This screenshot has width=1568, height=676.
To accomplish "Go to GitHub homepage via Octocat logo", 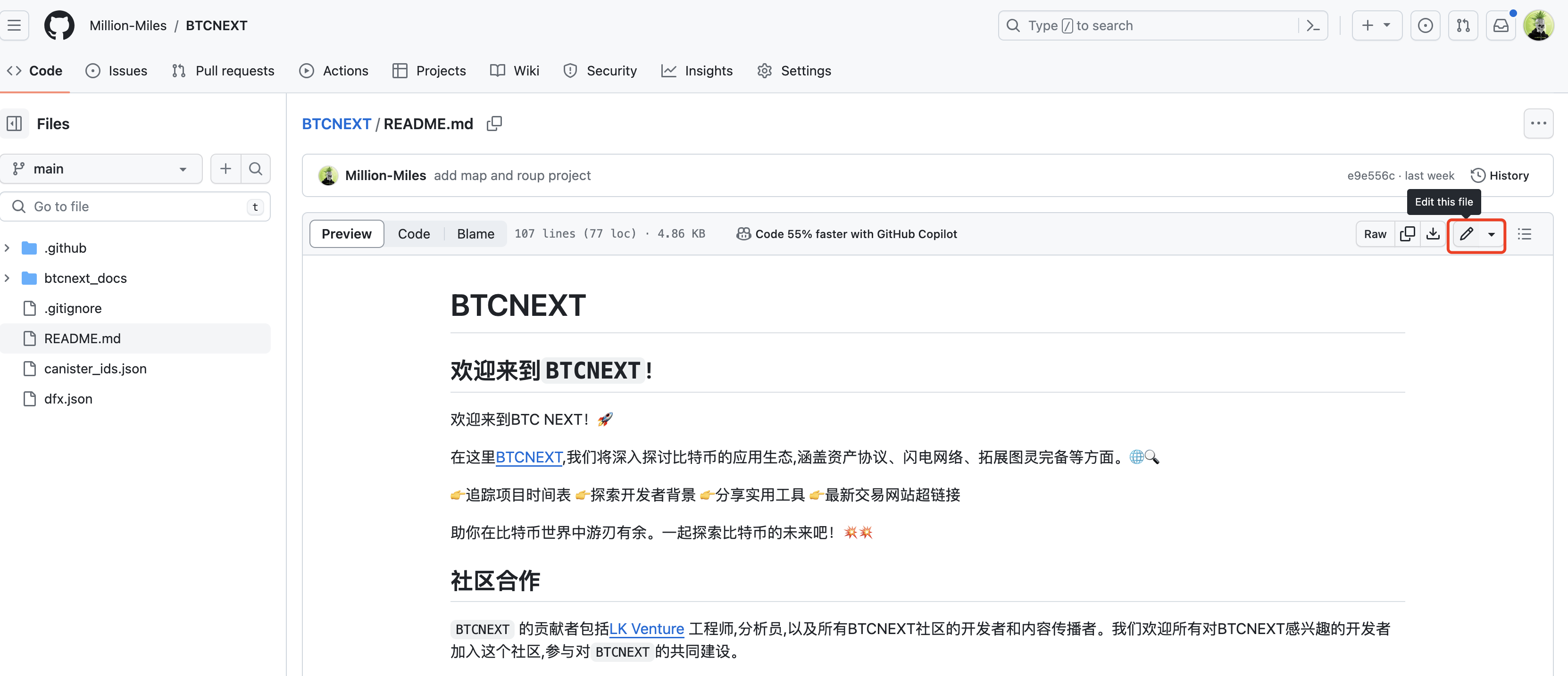I will click(59, 25).
